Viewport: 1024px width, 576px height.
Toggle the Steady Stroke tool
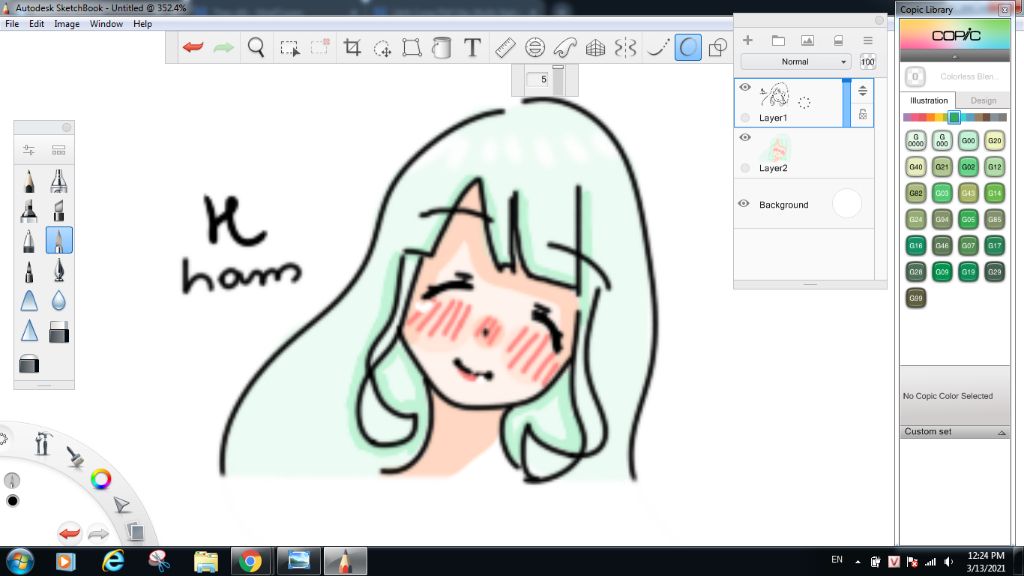pos(657,48)
